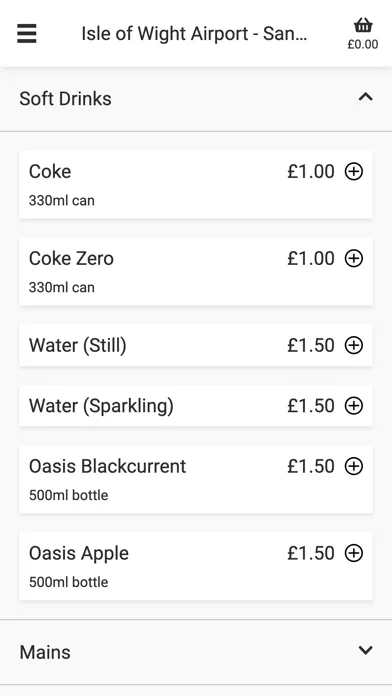This screenshot has width=392, height=696.
Task: Collapse the Soft Drinks section chevron
Action: (365, 97)
